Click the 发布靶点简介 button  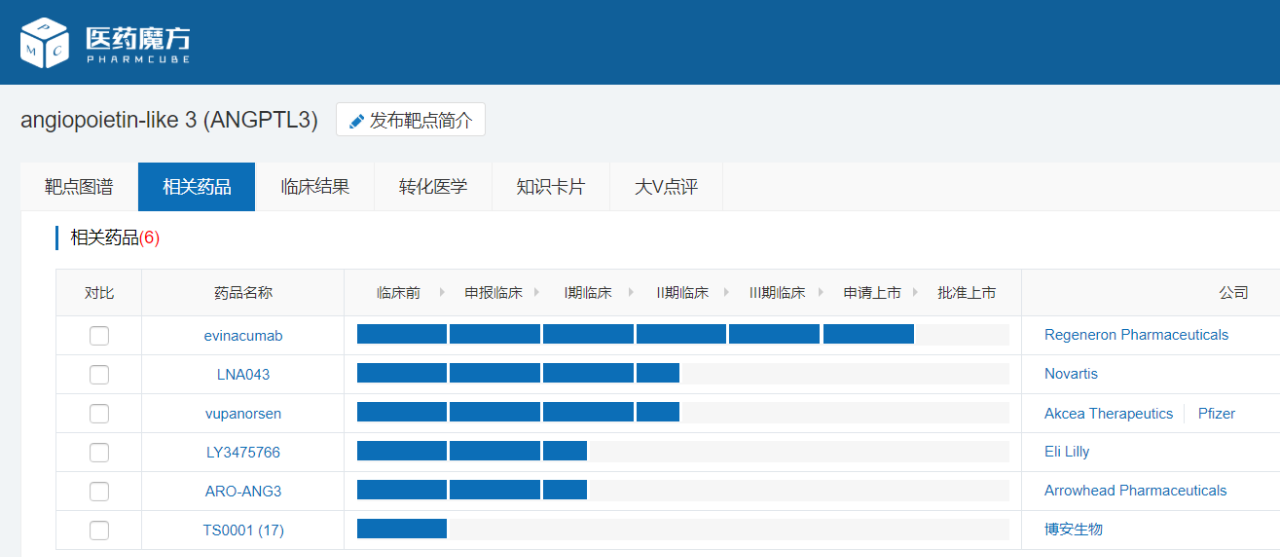[411, 120]
